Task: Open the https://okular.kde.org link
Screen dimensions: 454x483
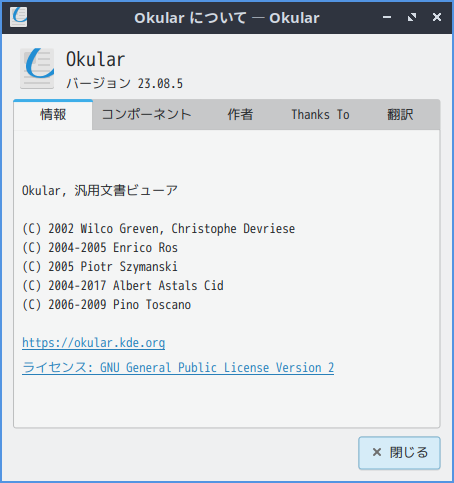Action: tap(93, 343)
